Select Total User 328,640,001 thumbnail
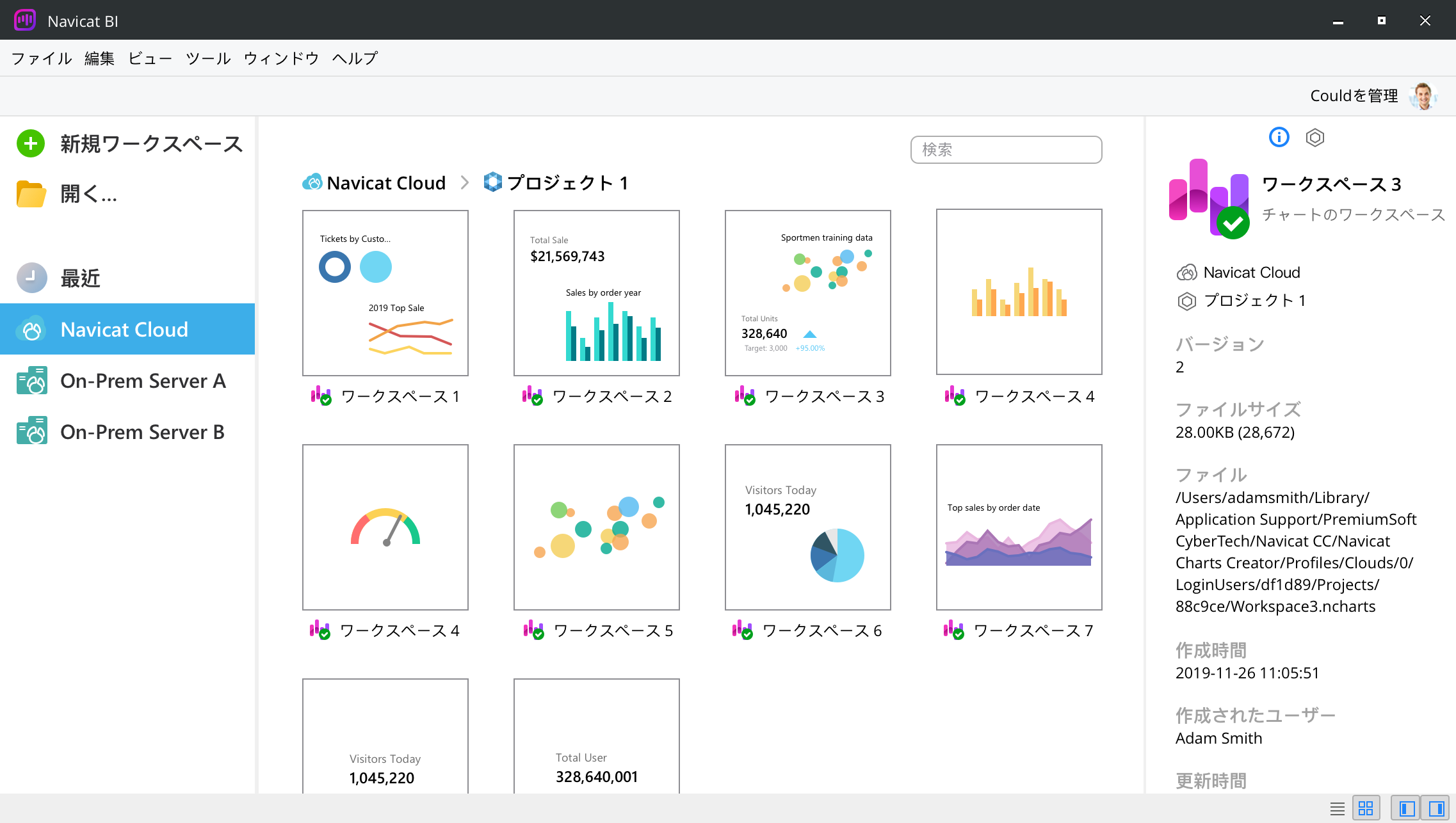Screen dimensions: 1456x823 click(x=597, y=736)
